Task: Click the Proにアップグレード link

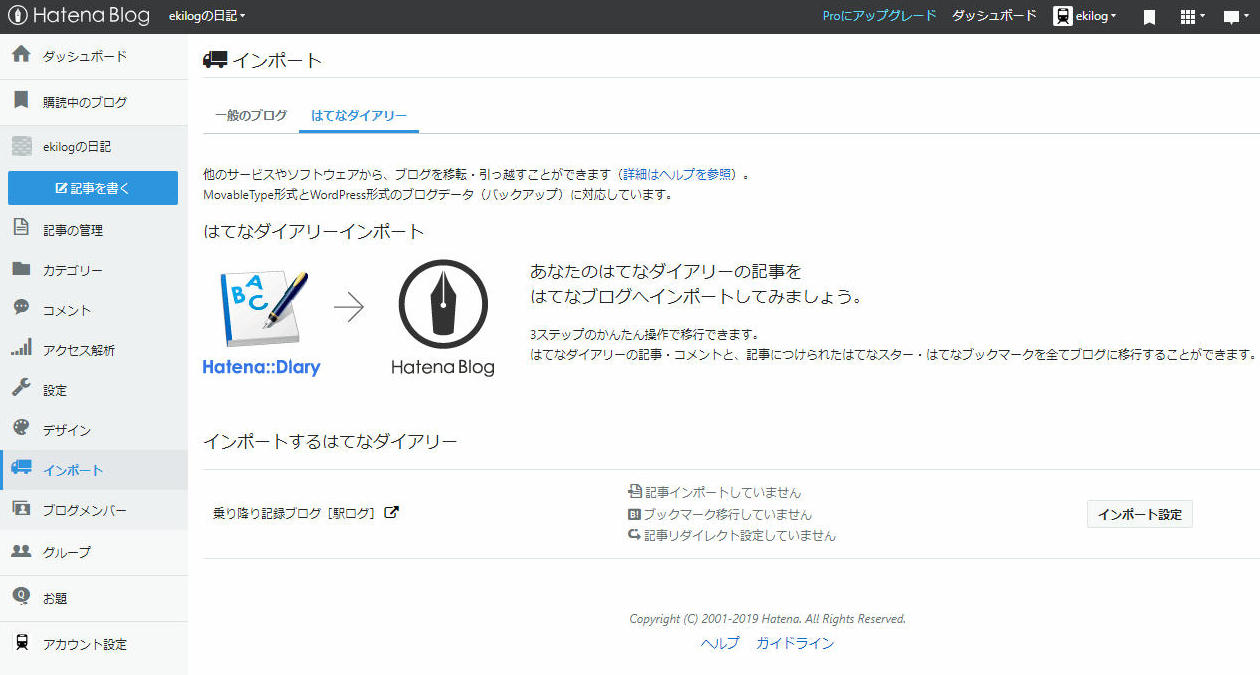Action: tap(879, 16)
